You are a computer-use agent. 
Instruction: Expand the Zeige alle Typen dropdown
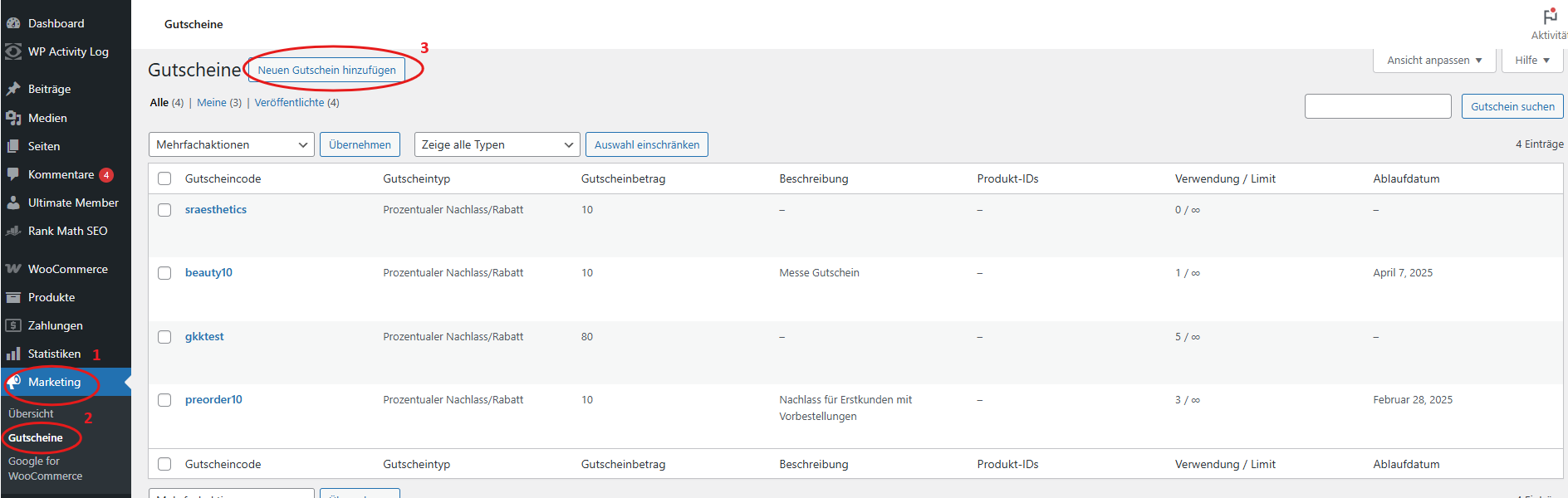click(497, 144)
